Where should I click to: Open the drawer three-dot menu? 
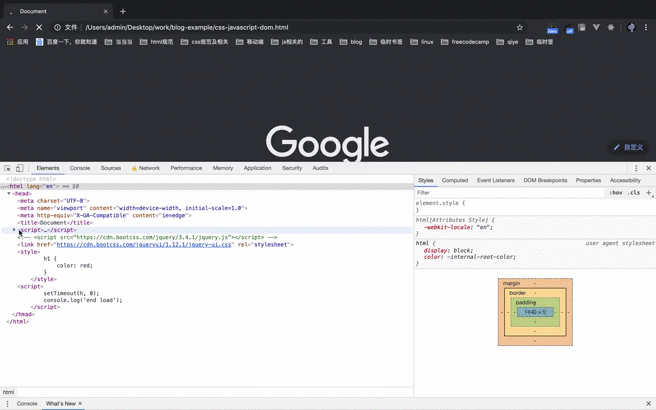pos(7,403)
